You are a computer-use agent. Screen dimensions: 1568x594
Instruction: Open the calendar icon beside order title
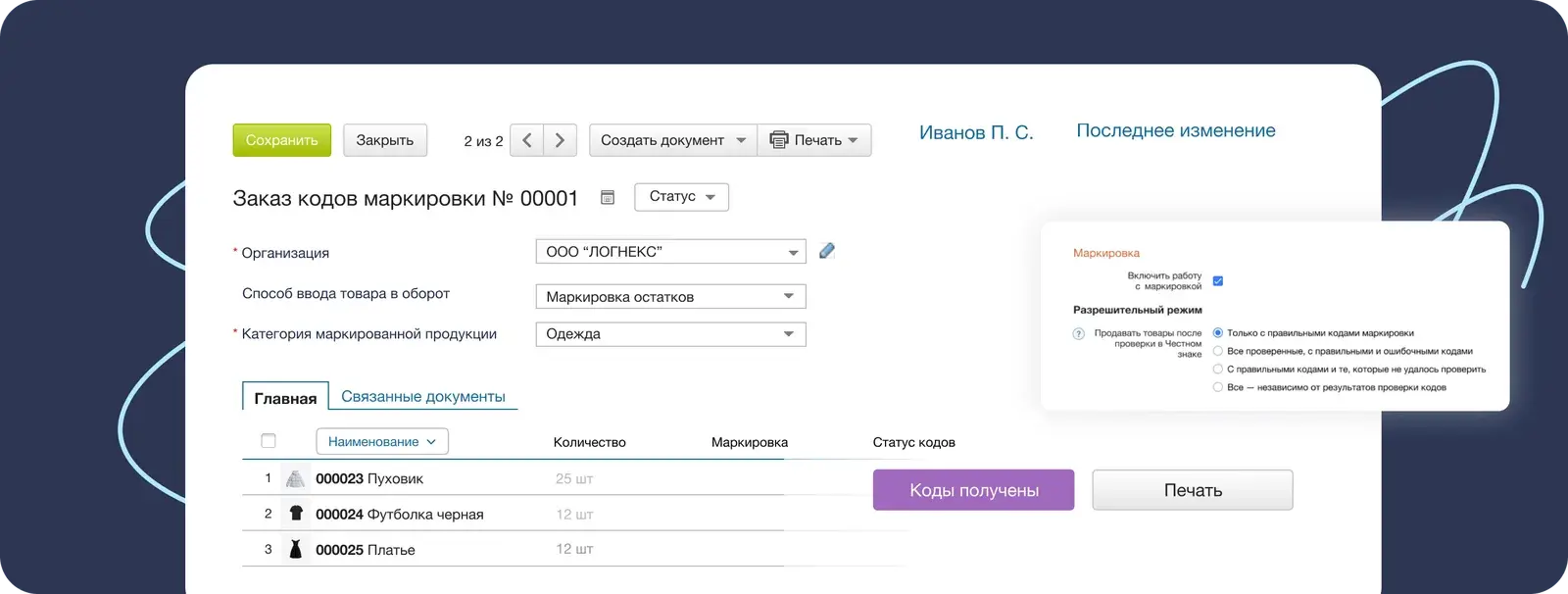tap(608, 198)
